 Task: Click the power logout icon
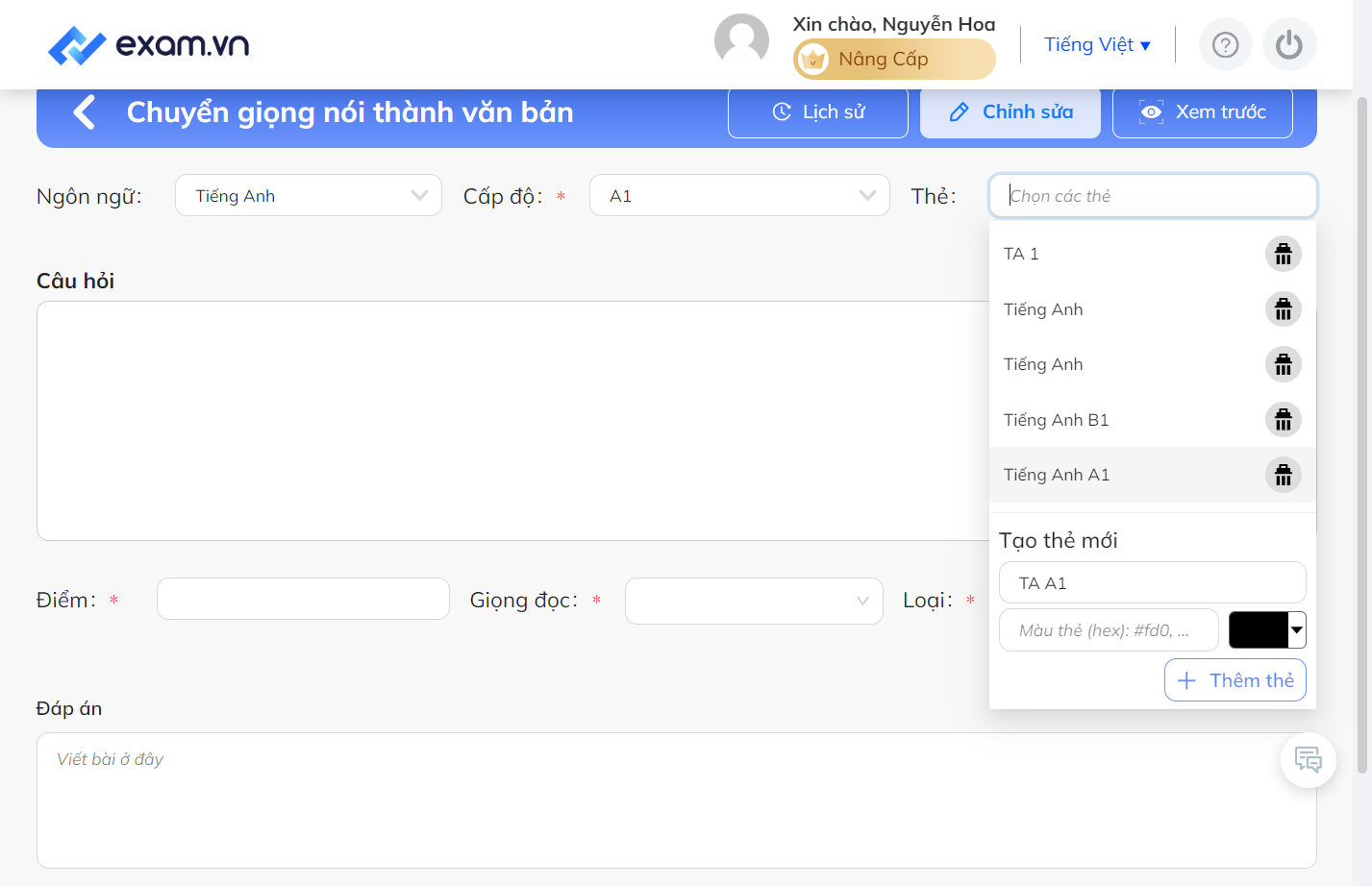point(1289,44)
